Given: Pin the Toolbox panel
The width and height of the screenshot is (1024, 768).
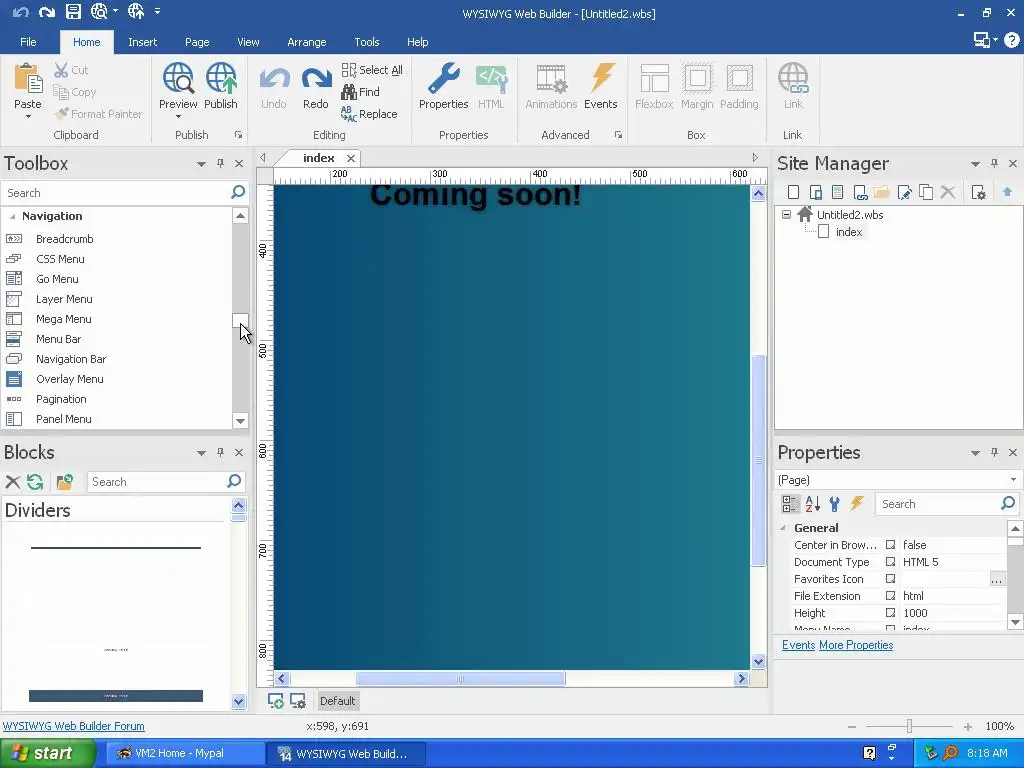Looking at the screenshot, I should coord(220,163).
